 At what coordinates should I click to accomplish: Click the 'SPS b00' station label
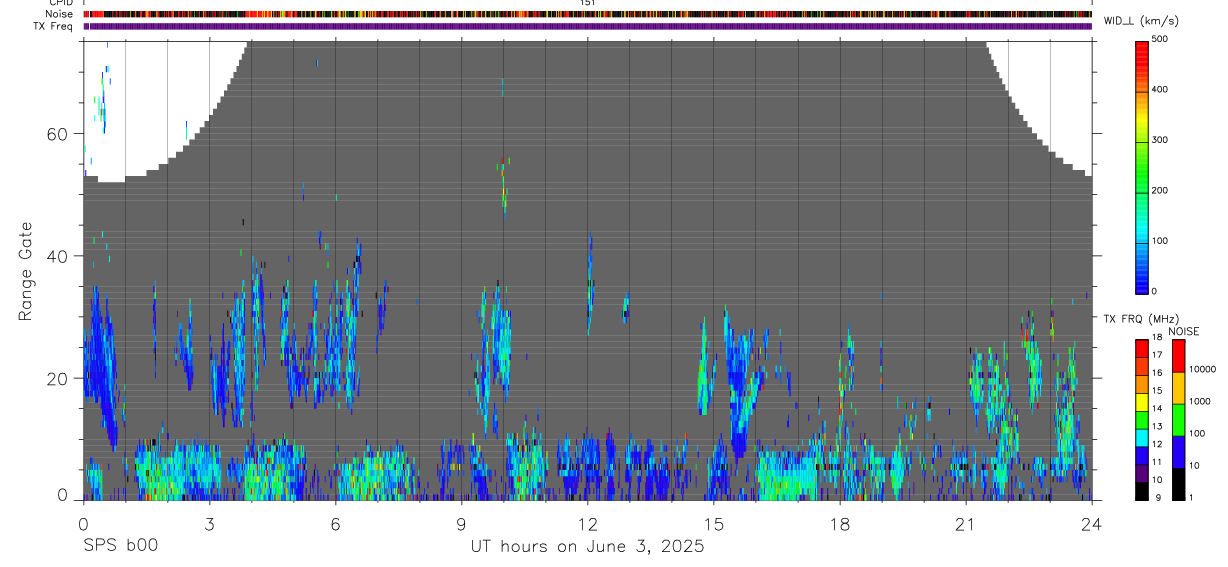120,546
